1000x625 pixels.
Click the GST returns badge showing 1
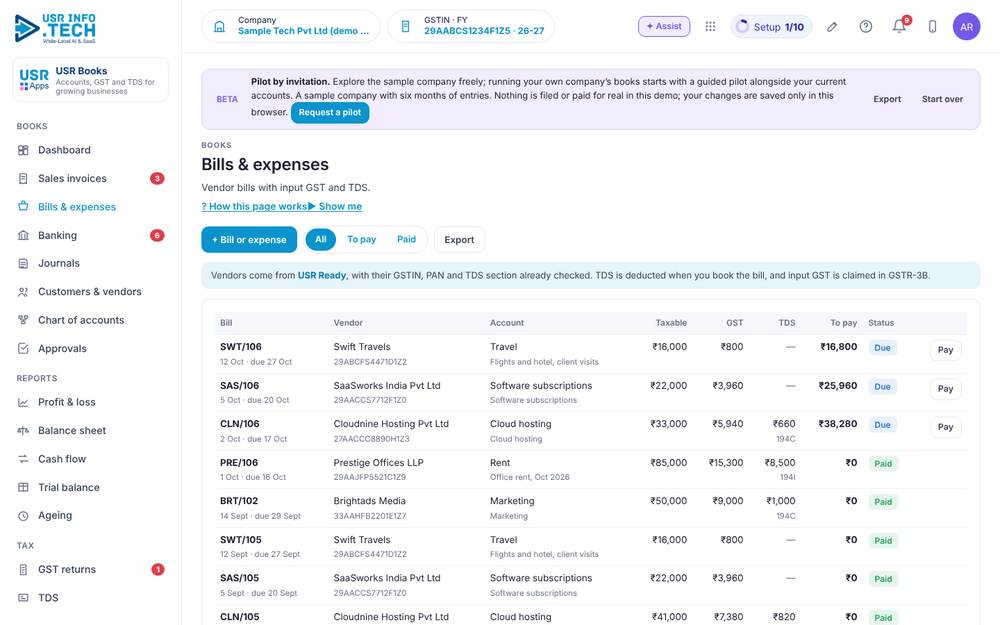pyautogui.click(x=158, y=570)
